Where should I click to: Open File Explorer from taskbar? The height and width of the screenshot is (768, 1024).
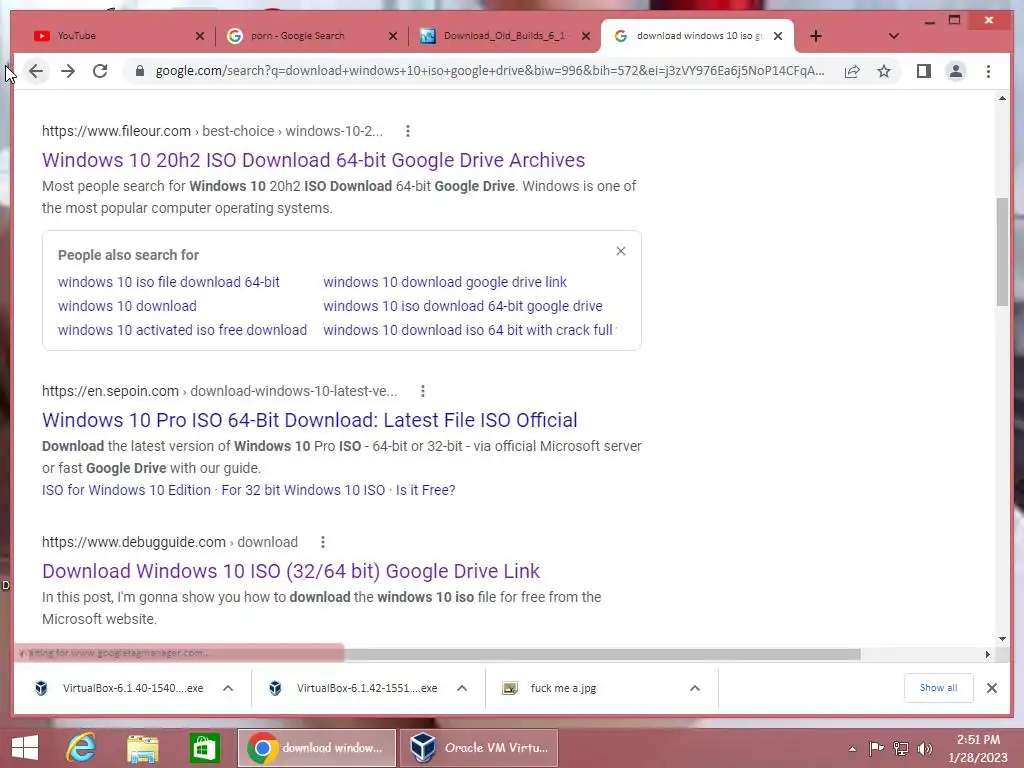coord(142,748)
